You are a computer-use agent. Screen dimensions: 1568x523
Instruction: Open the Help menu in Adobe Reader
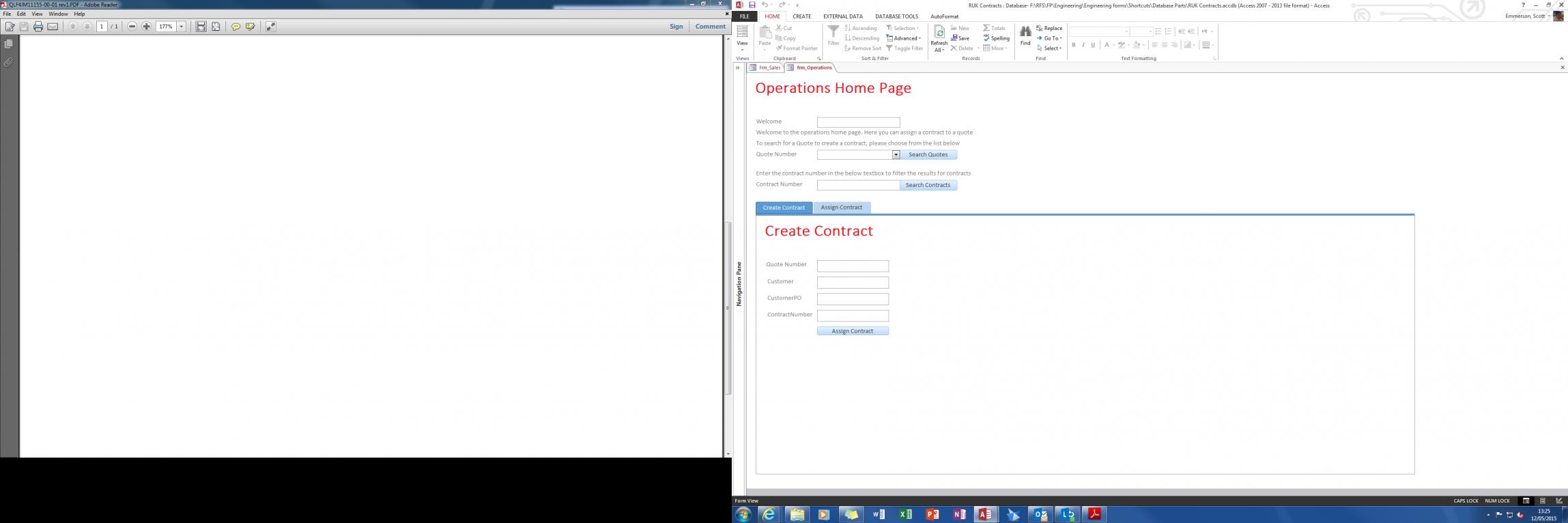(79, 14)
